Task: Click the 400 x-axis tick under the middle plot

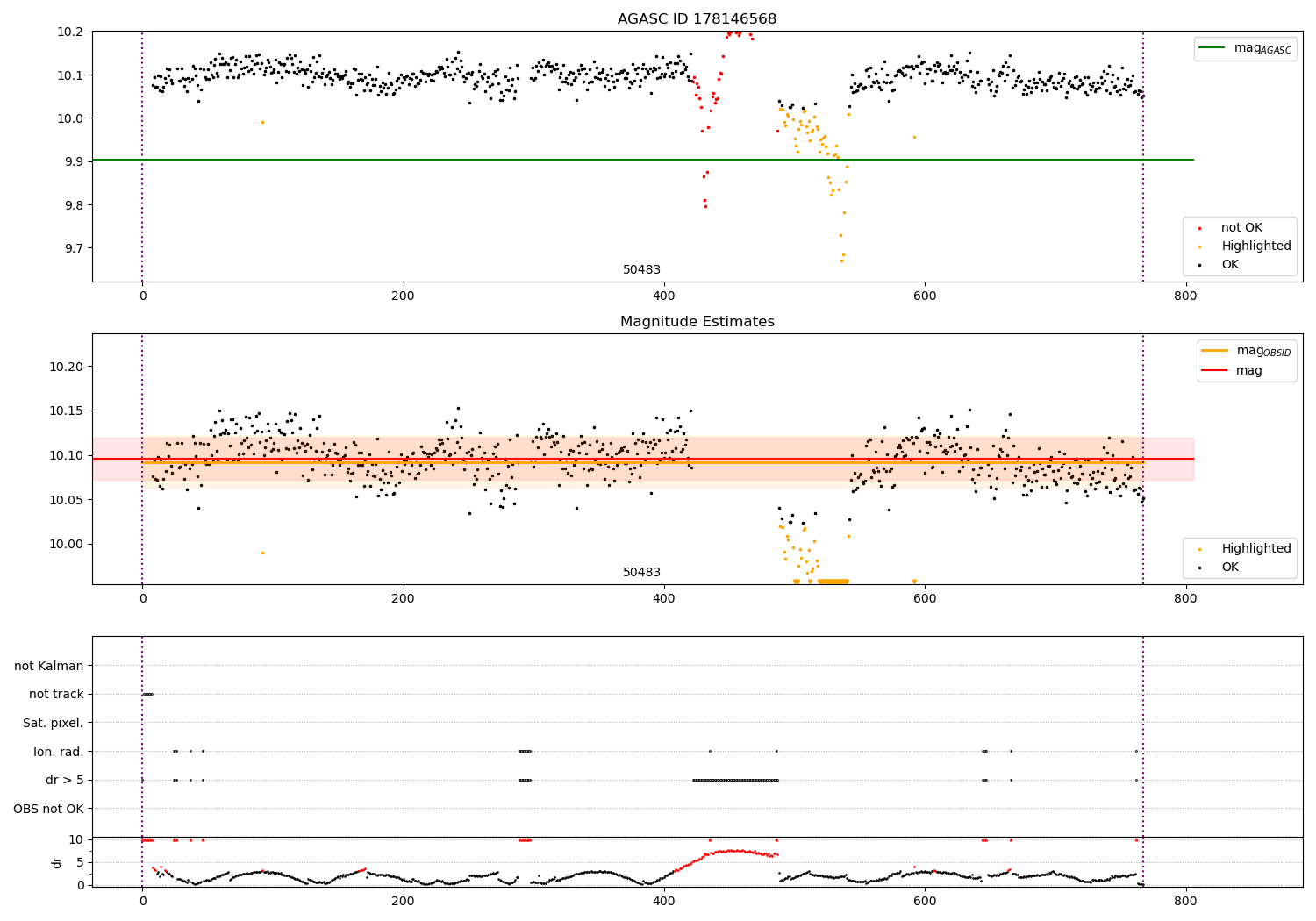Action: coord(664,598)
